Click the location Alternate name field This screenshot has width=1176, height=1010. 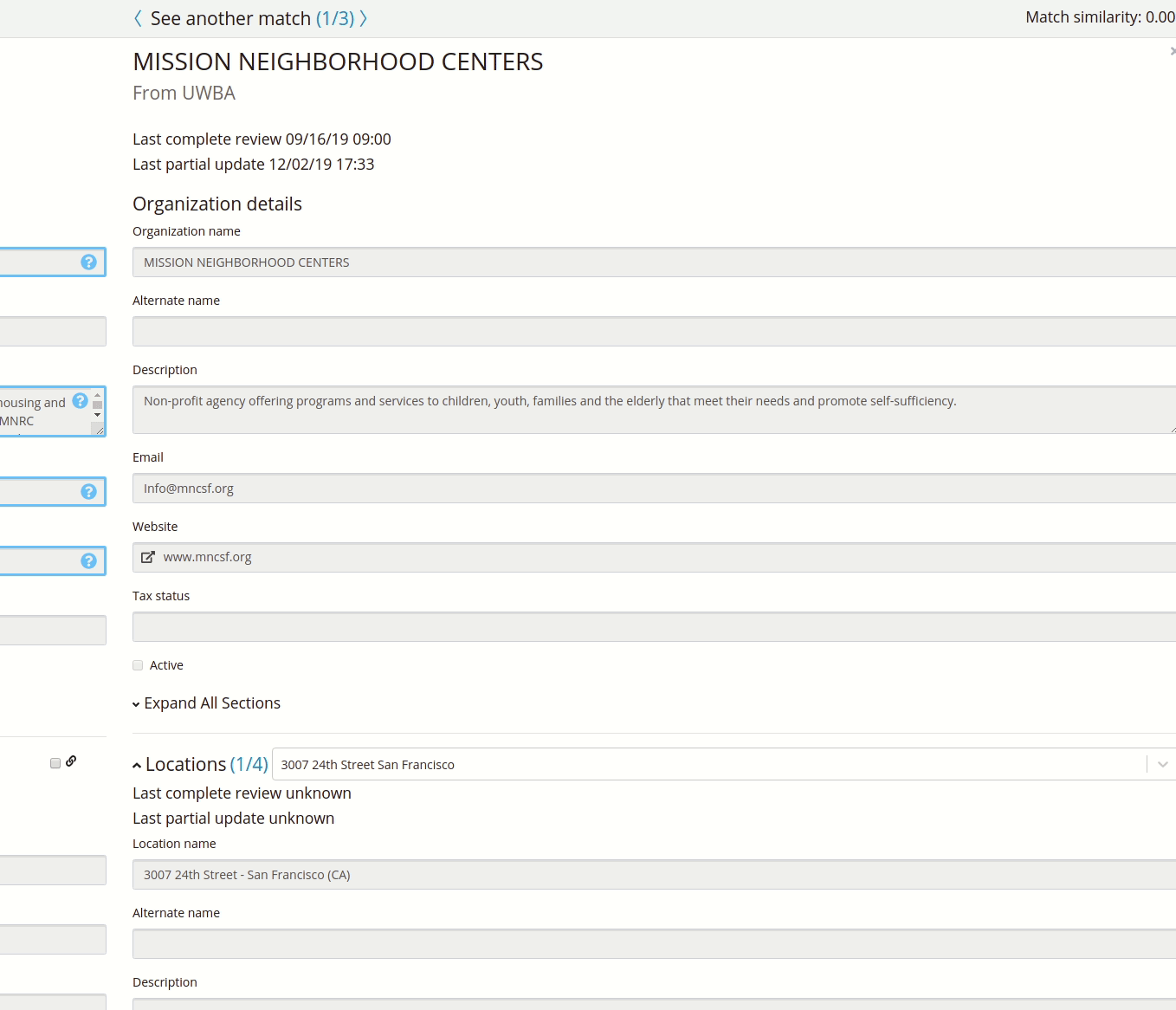(x=654, y=944)
